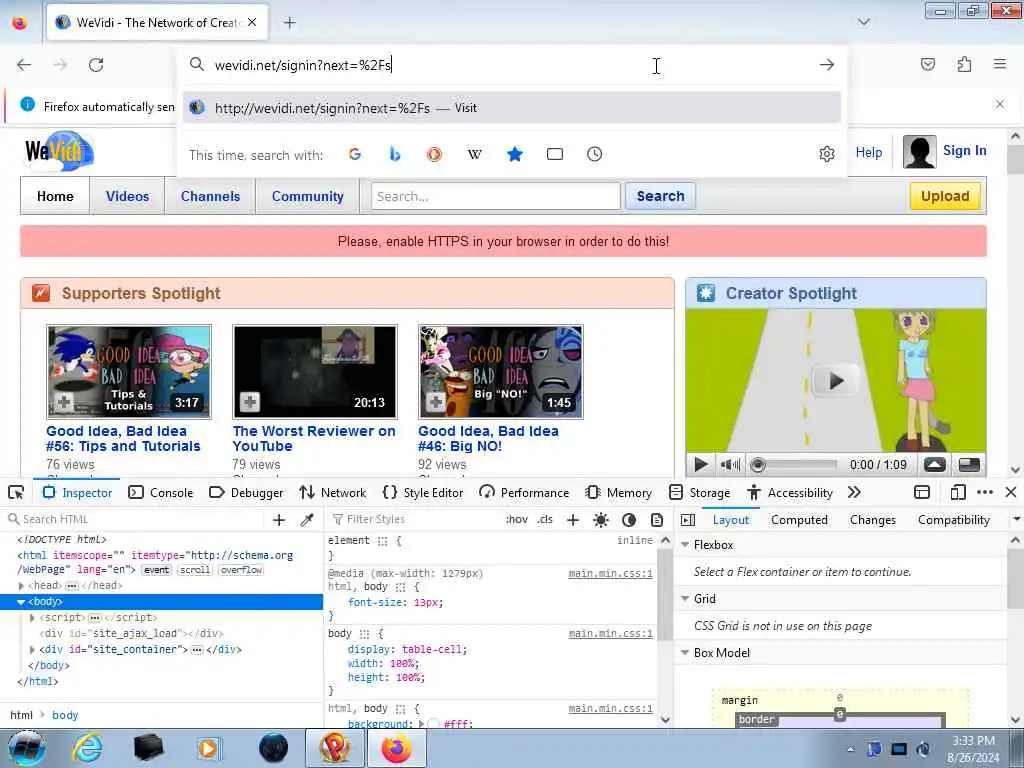Open Firefox application menu
The width and height of the screenshot is (1024, 768).
point(1000,64)
